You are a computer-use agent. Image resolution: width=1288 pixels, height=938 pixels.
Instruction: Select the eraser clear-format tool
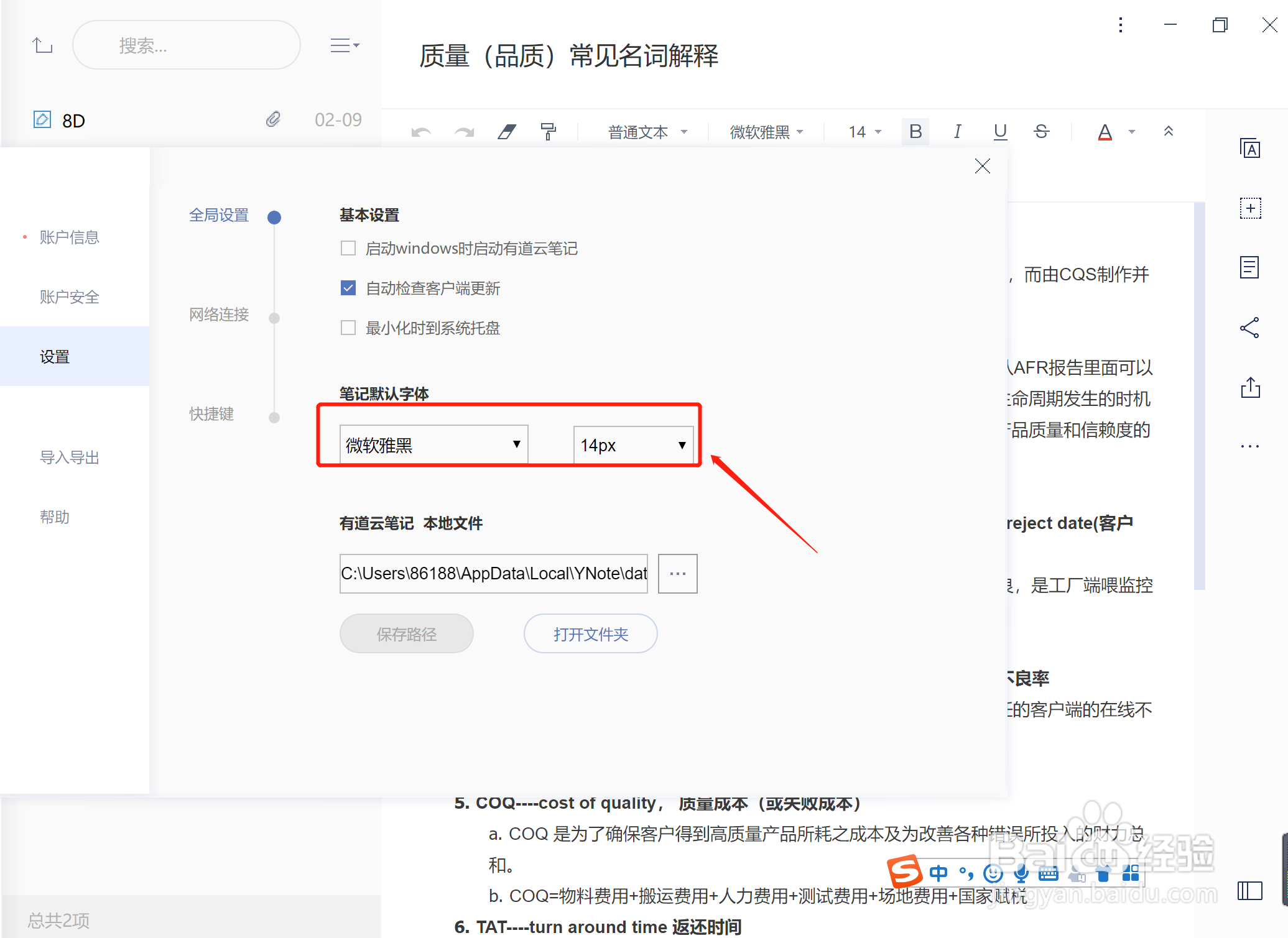507,132
